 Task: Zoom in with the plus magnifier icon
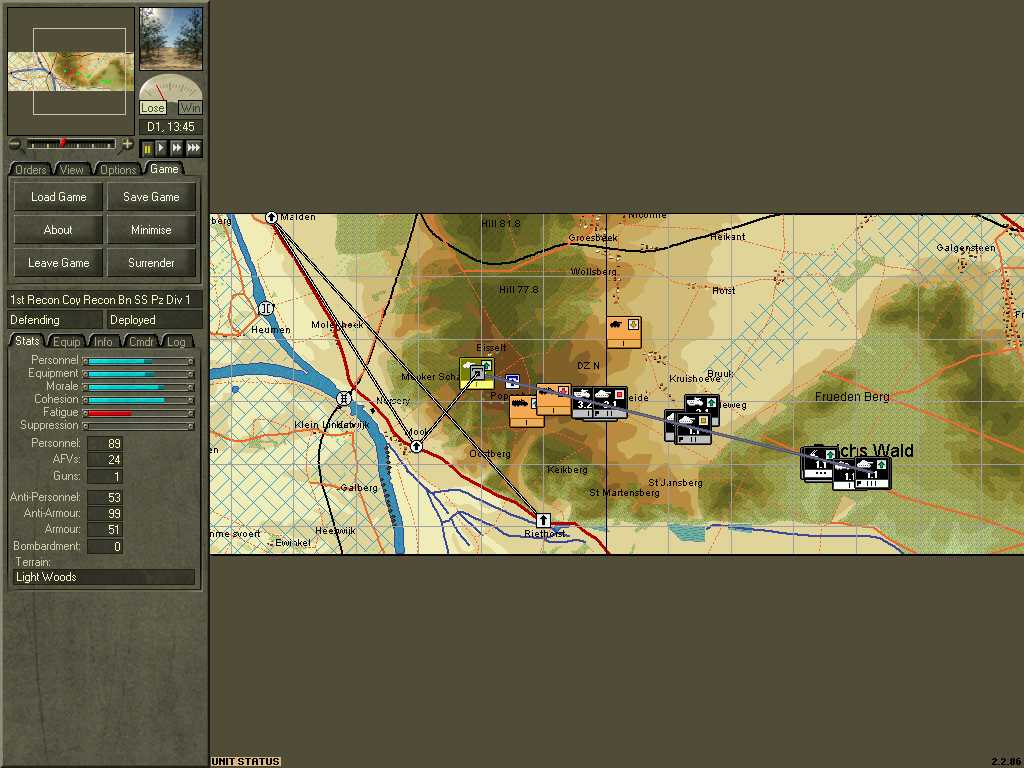pyautogui.click(x=127, y=144)
